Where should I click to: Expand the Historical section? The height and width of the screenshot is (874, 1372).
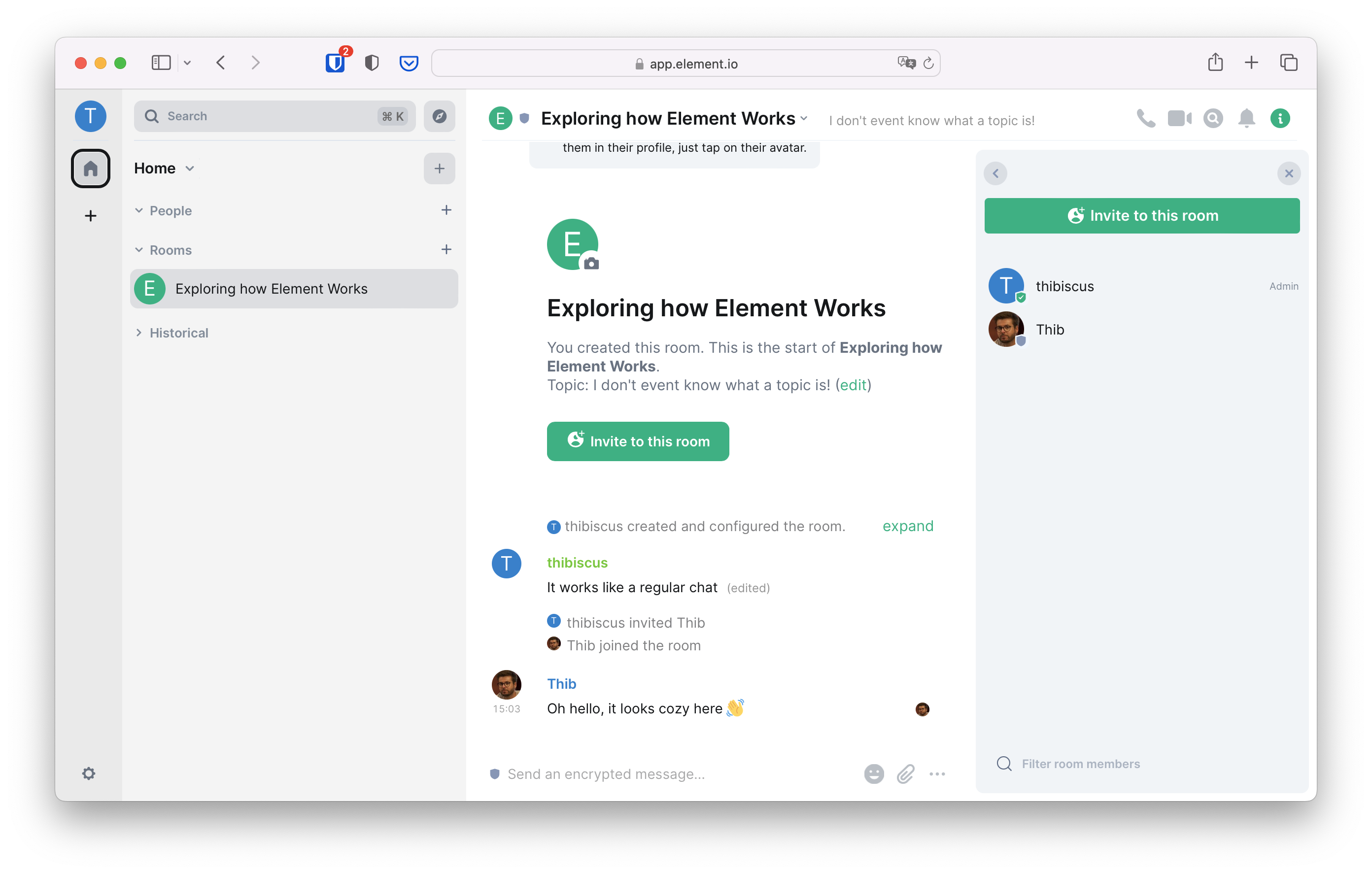click(x=139, y=333)
